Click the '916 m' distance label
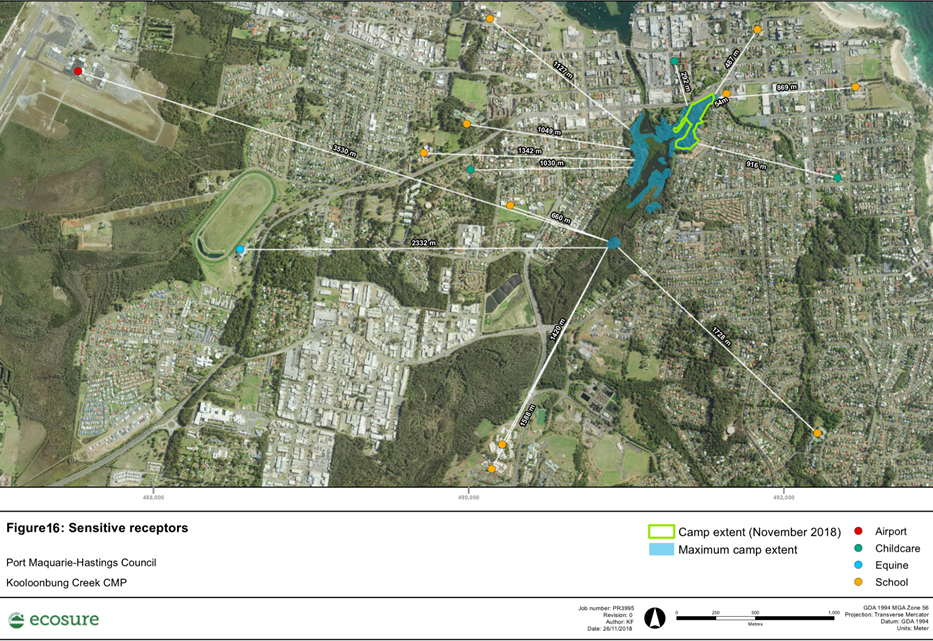 (756, 165)
